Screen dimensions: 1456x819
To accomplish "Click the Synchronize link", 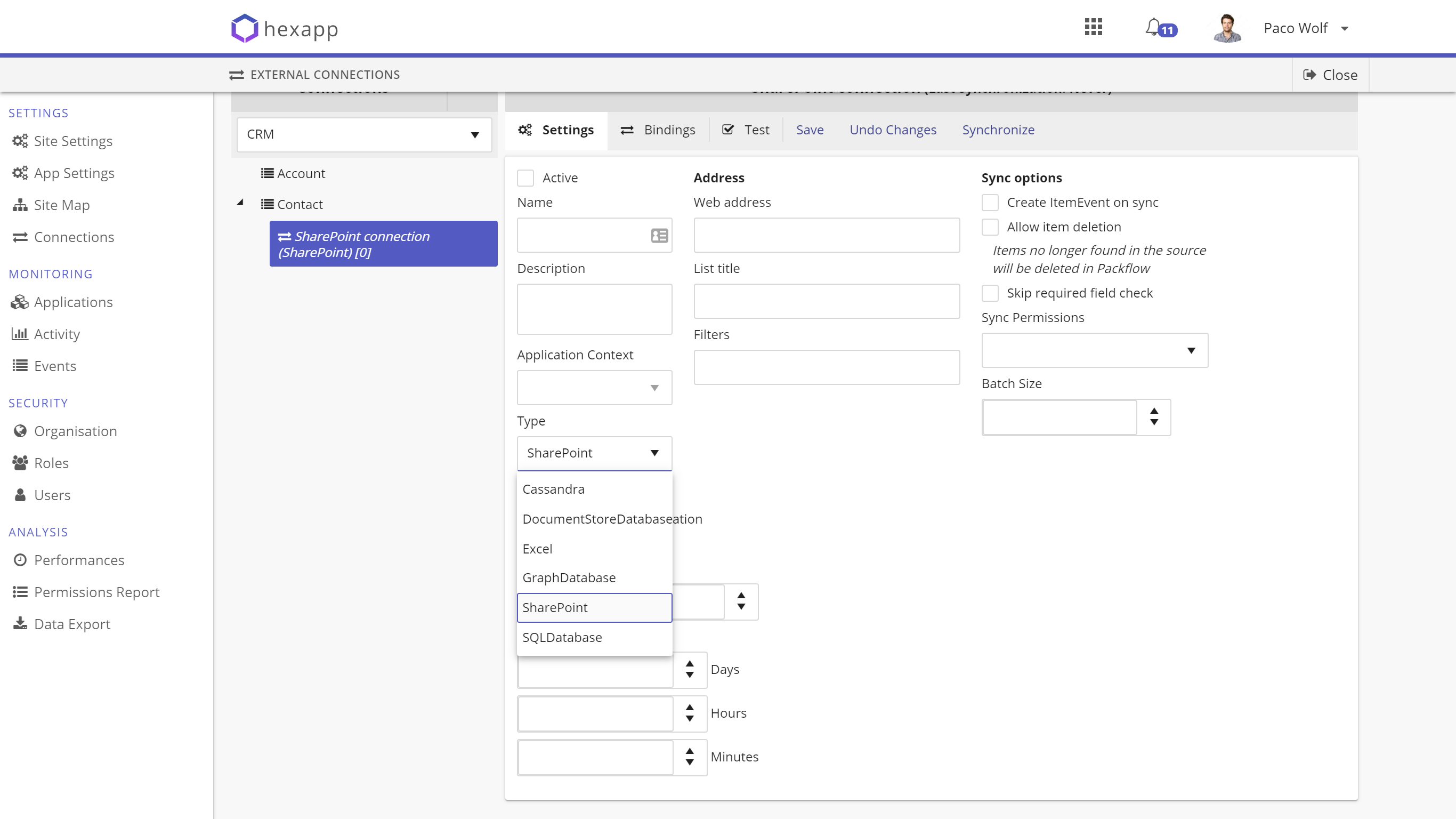I will (x=998, y=130).
